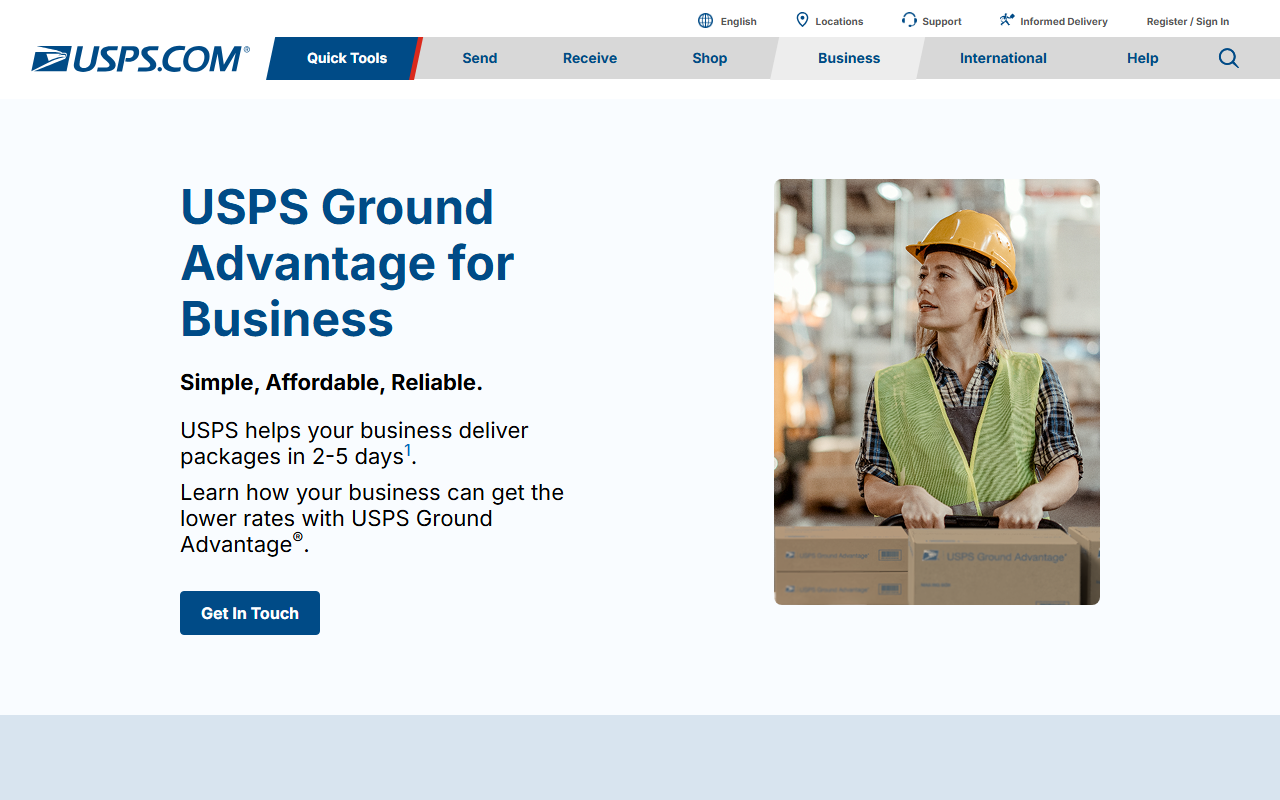1280x800 pixels.
Task: Click the warehouse worker photo
Action: (937, 392)
